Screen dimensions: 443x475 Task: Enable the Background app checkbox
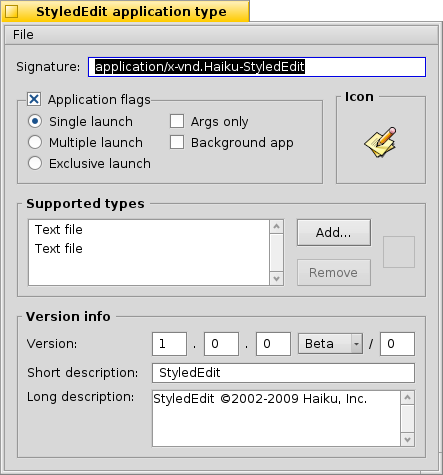177,142
